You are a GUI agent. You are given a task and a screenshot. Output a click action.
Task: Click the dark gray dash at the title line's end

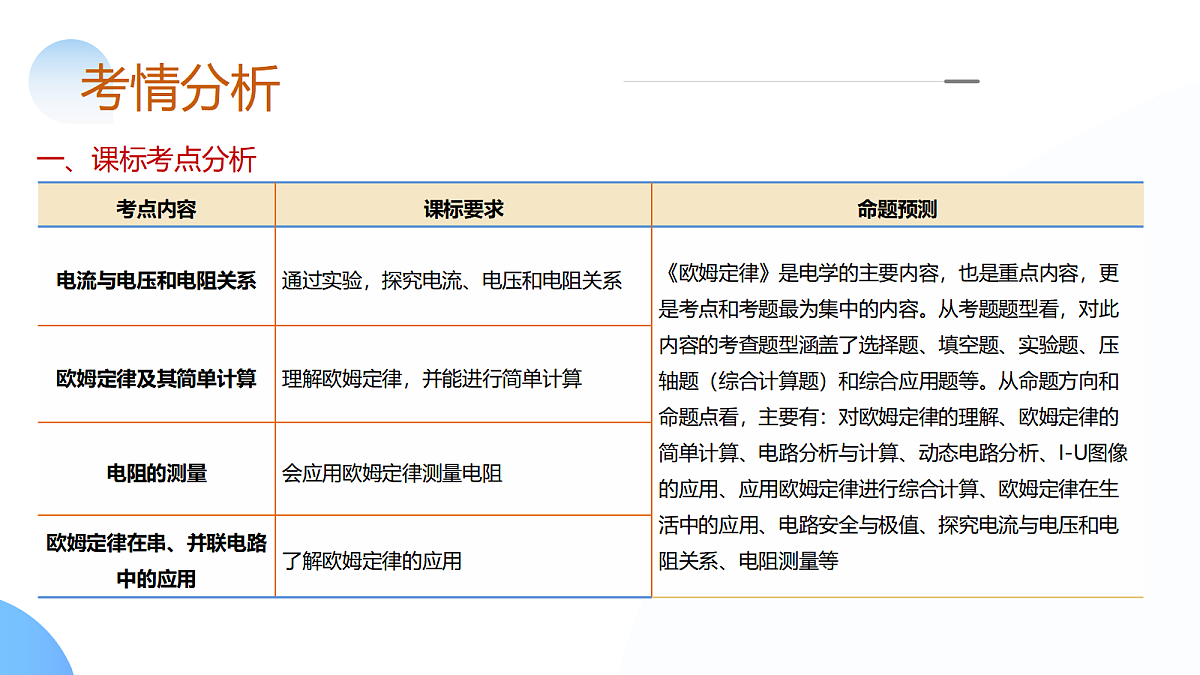point(962,81)
